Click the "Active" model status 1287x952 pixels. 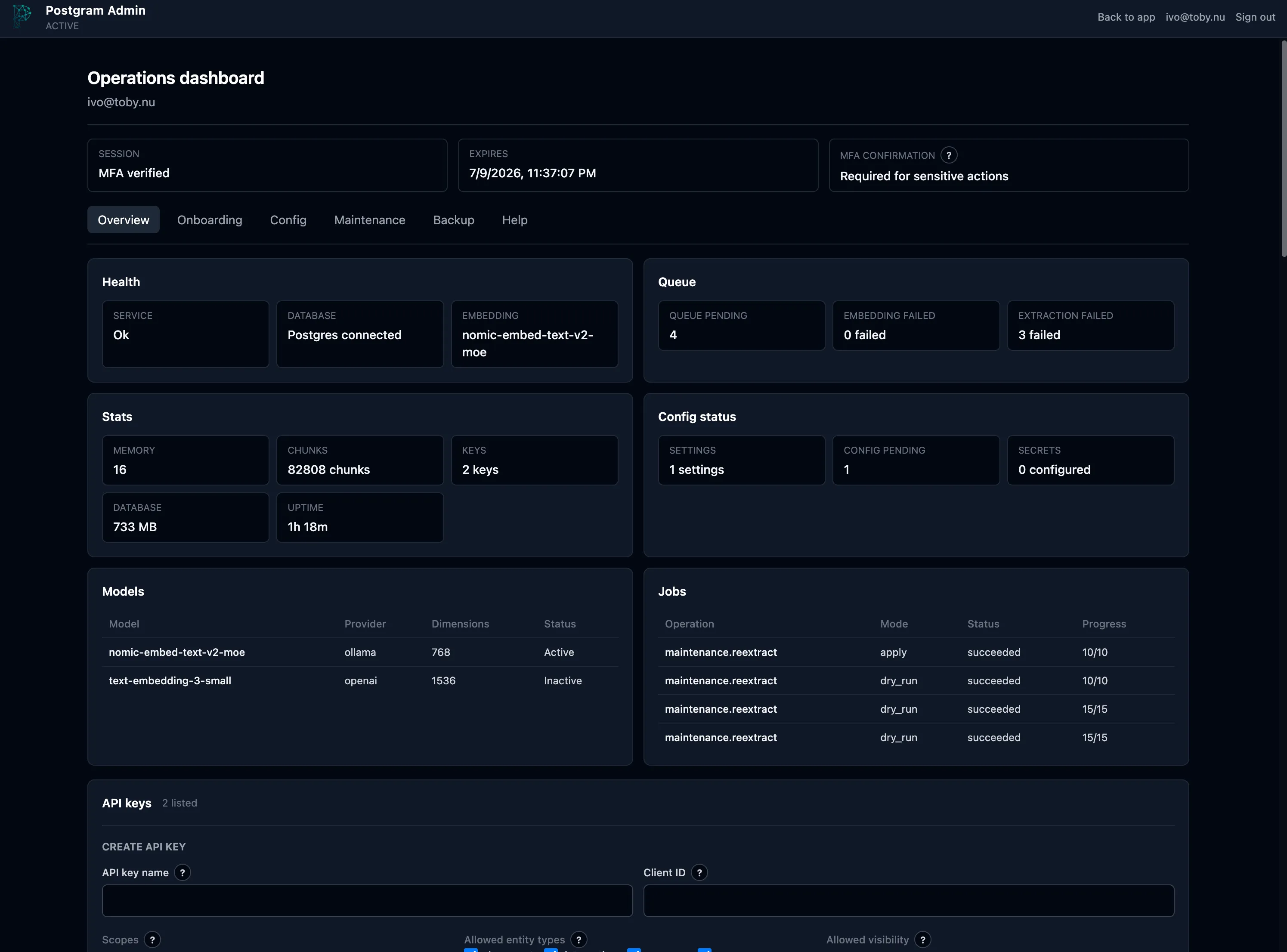click(x=559, y=652)
